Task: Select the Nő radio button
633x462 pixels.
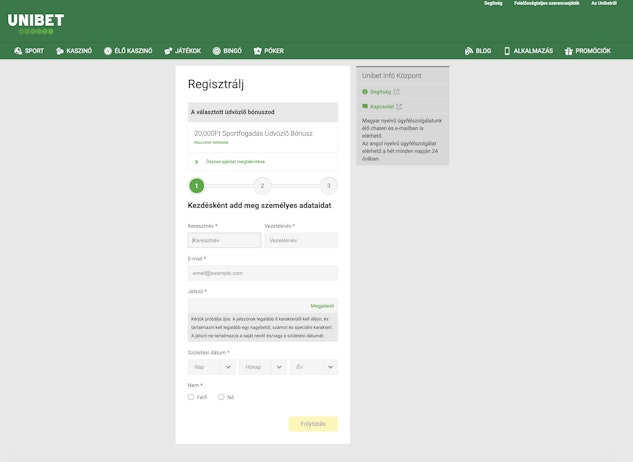Action: click(222, 397)
